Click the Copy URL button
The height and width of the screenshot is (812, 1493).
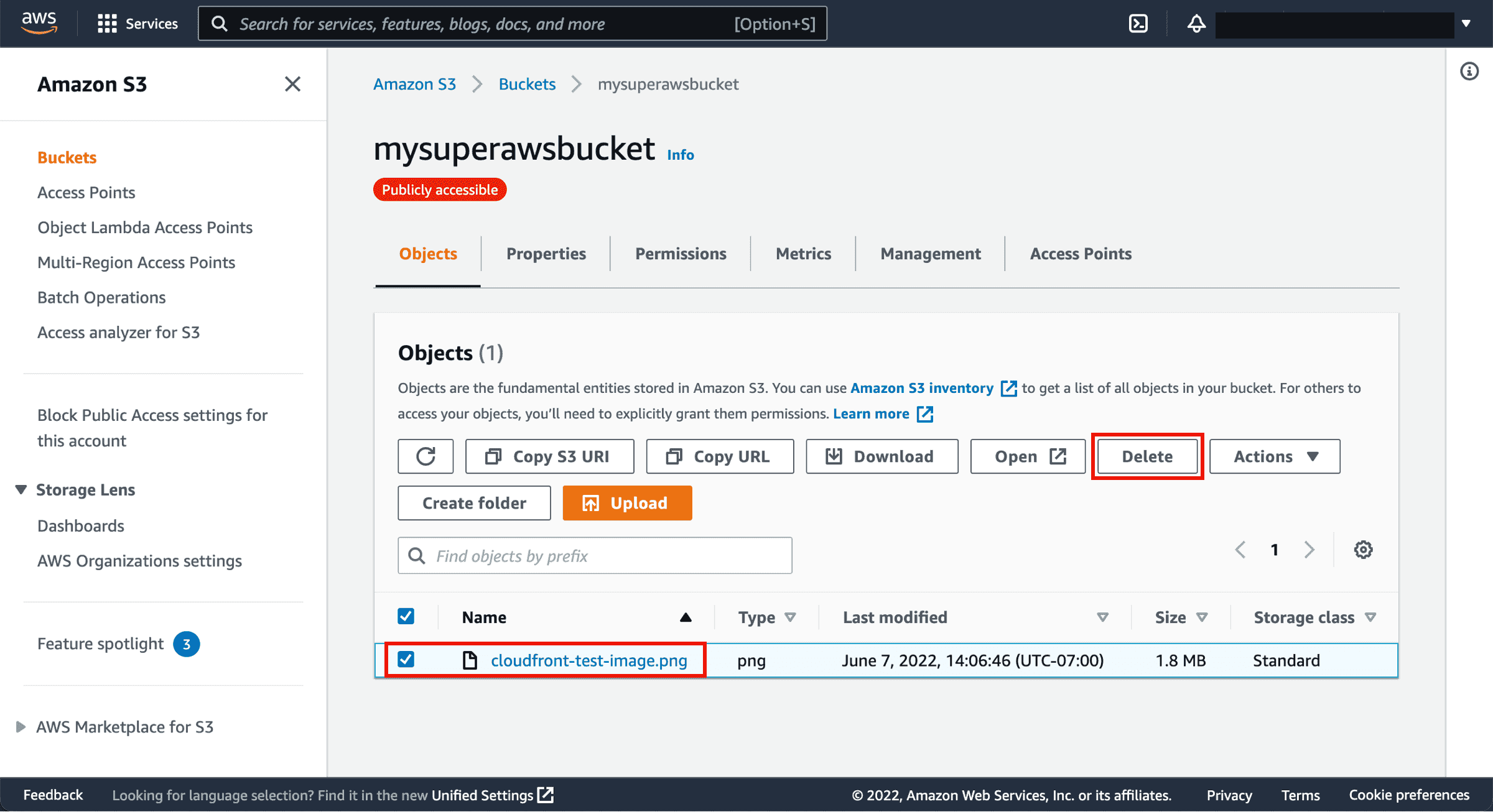[x=720, y=456]
